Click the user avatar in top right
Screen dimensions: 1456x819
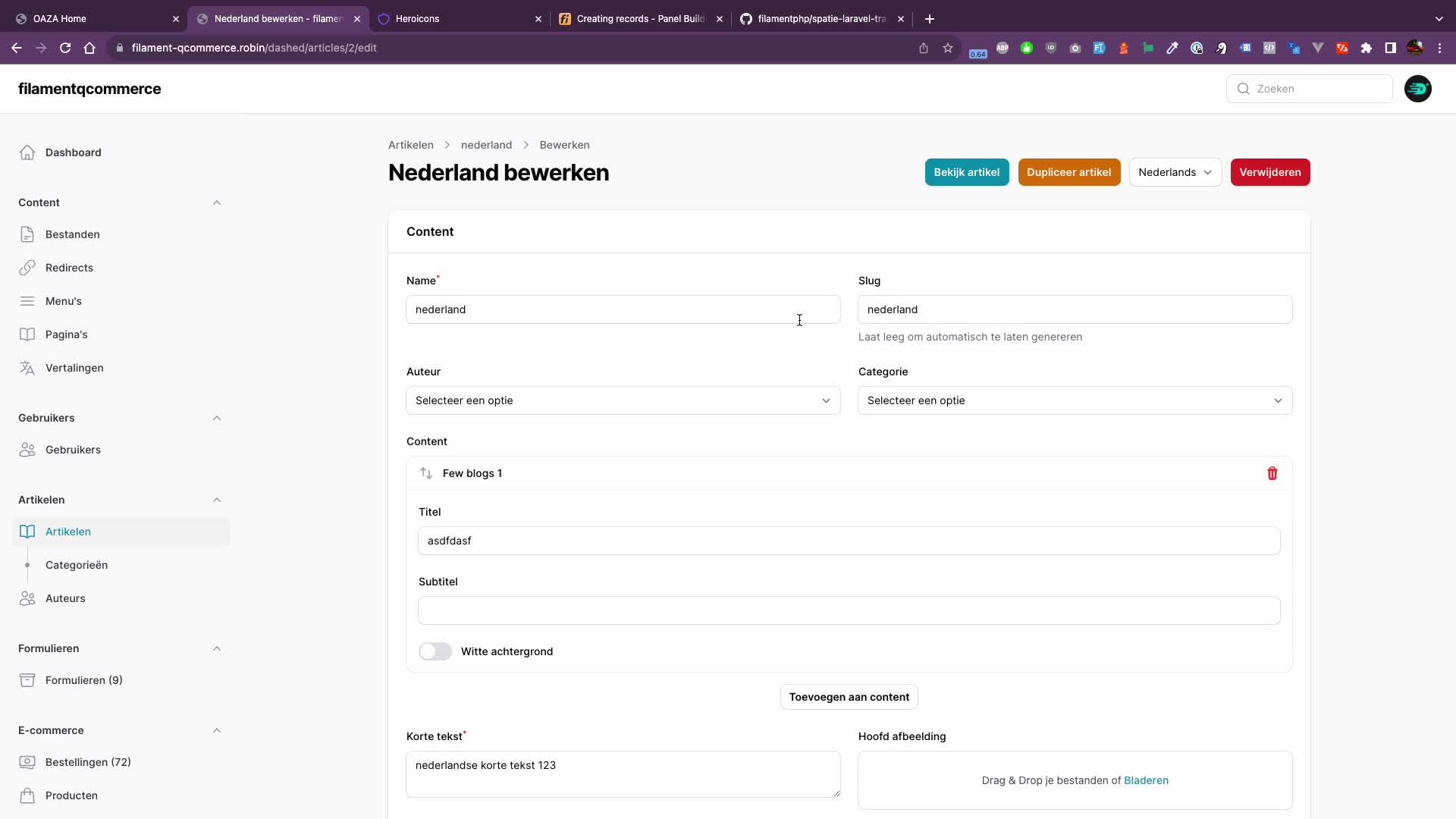coord(1417,89)
